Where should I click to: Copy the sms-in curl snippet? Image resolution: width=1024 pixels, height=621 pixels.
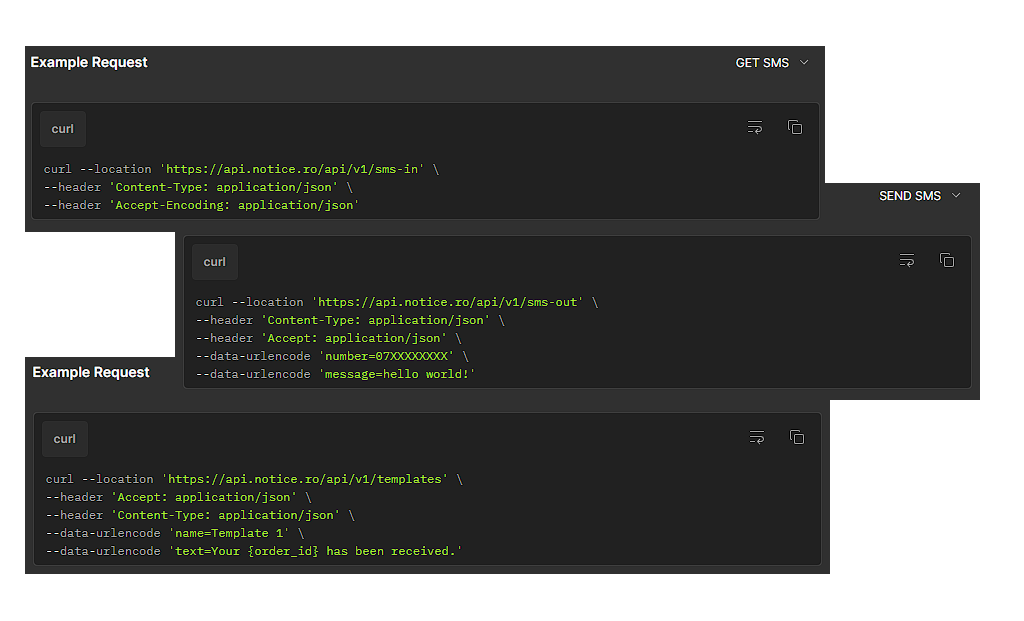[x=795, y=127]
